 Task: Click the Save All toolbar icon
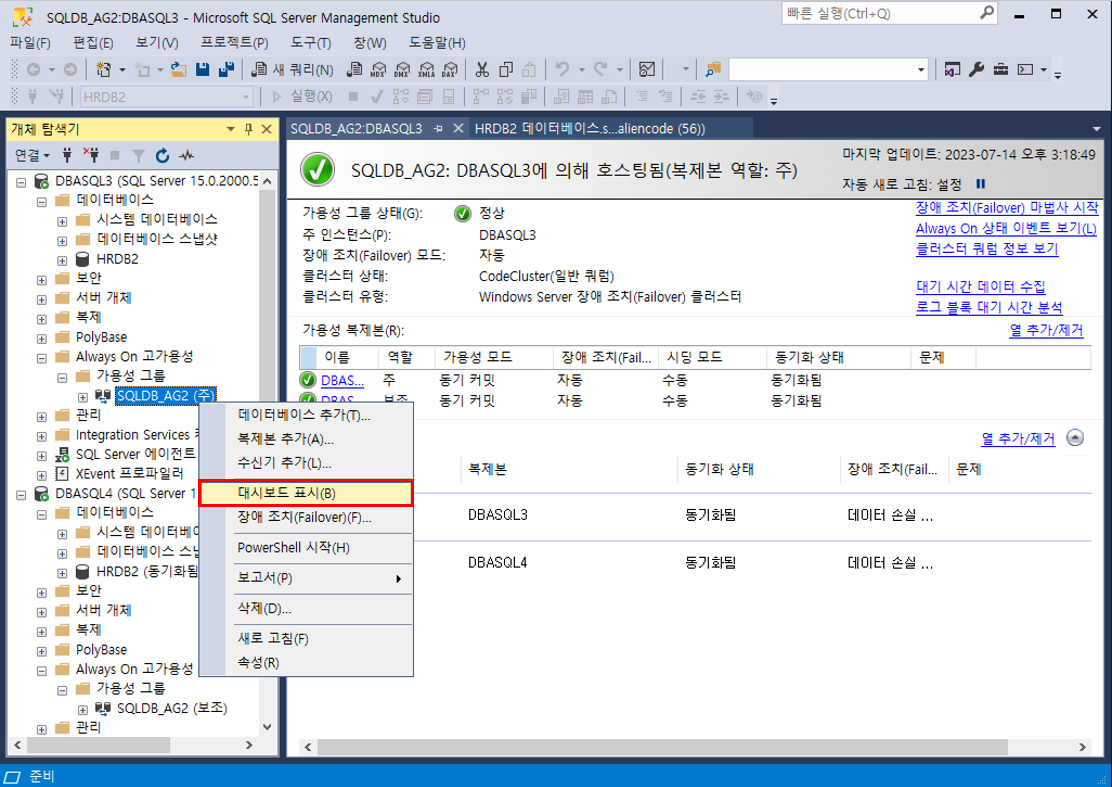[x=226, y=69]
